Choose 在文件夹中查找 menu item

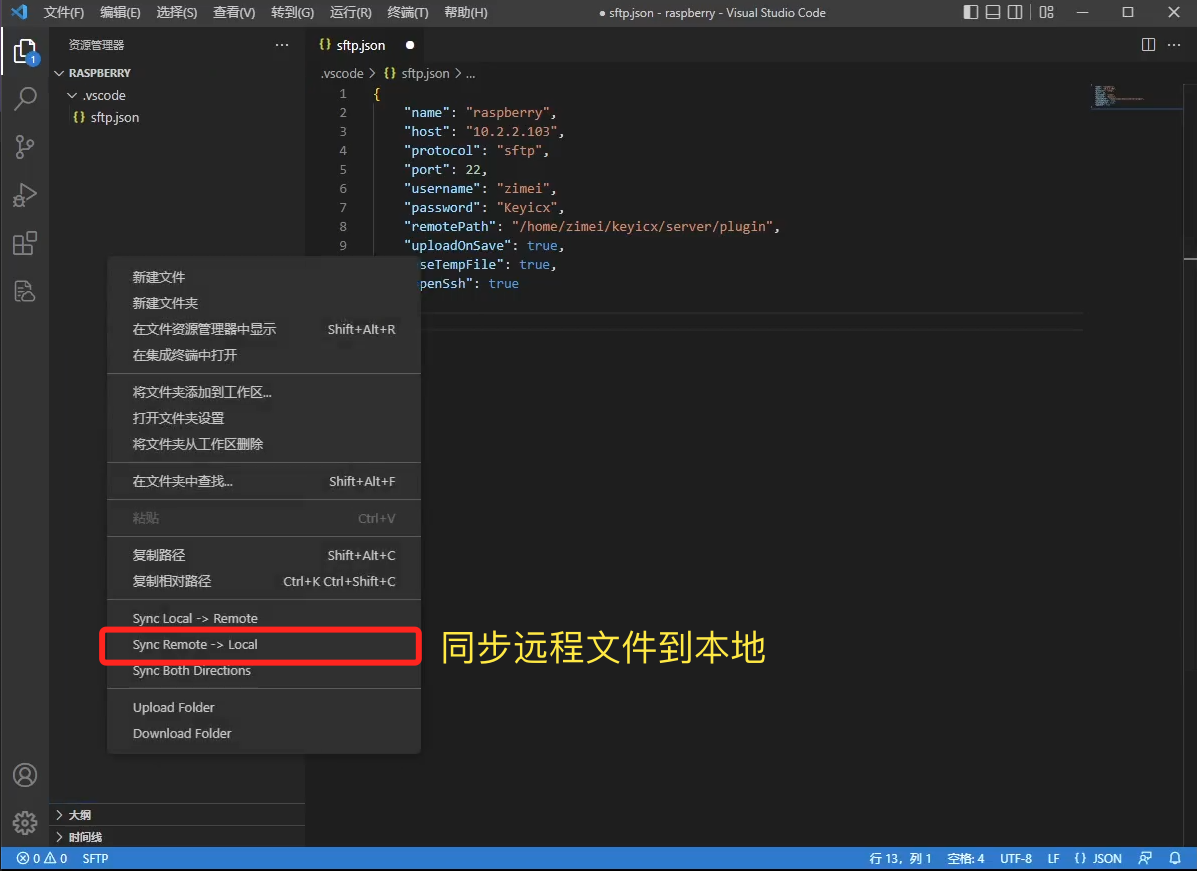(x=263, y=481)
